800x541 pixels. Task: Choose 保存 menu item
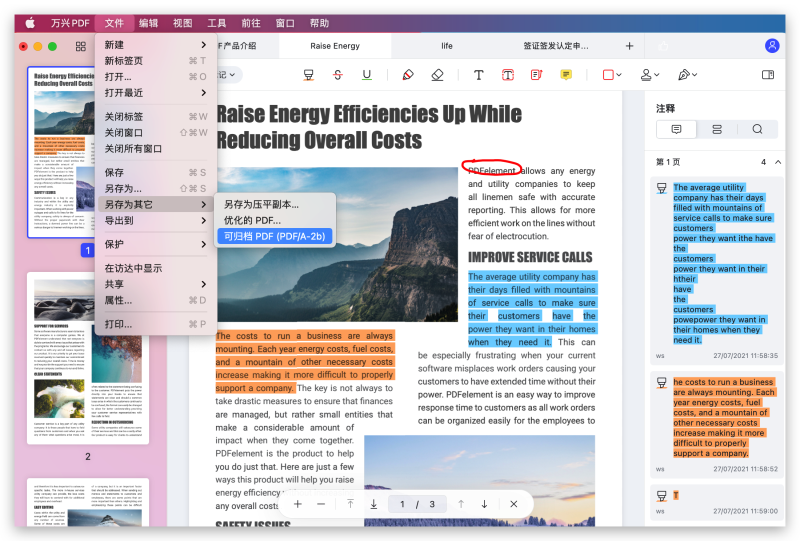click(156, 173)
